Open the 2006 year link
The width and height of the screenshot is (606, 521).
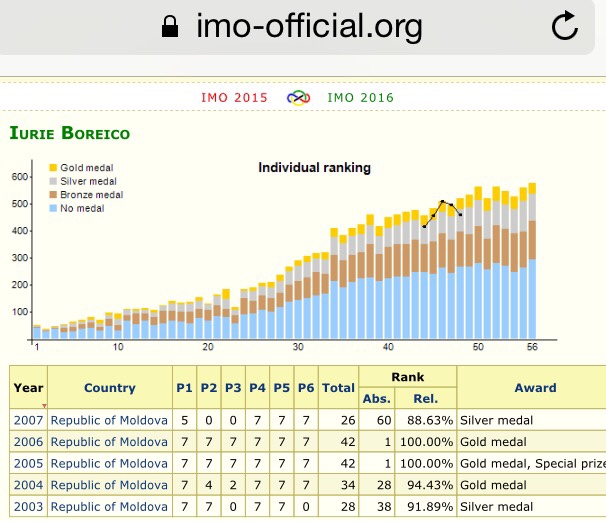point(28,442)
